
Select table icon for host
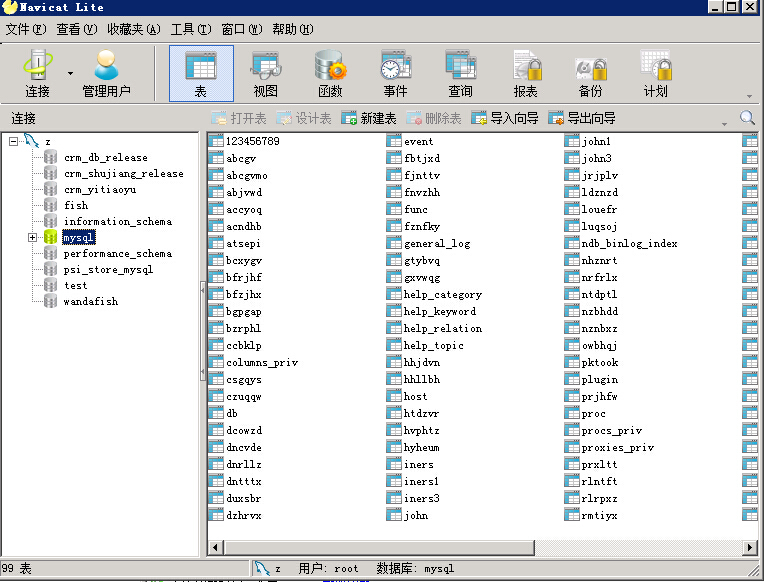(394, 396)
